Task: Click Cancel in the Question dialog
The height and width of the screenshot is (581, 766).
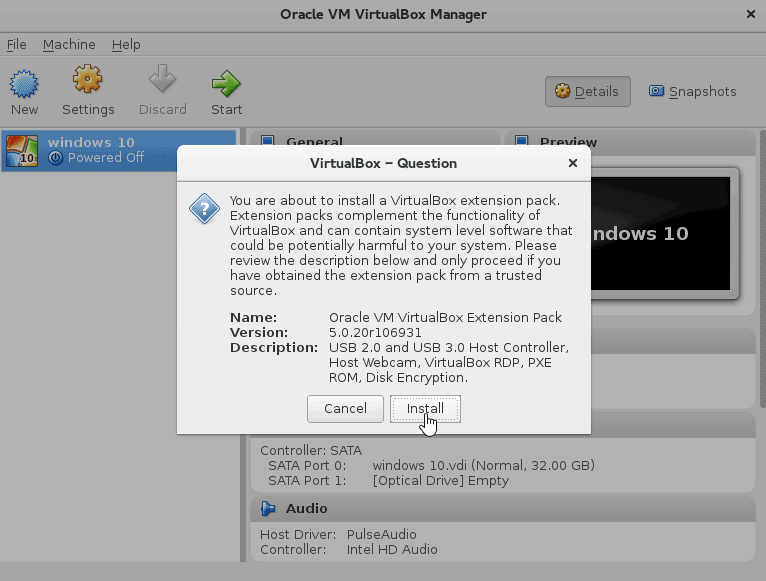Action: tap(345, 409)
